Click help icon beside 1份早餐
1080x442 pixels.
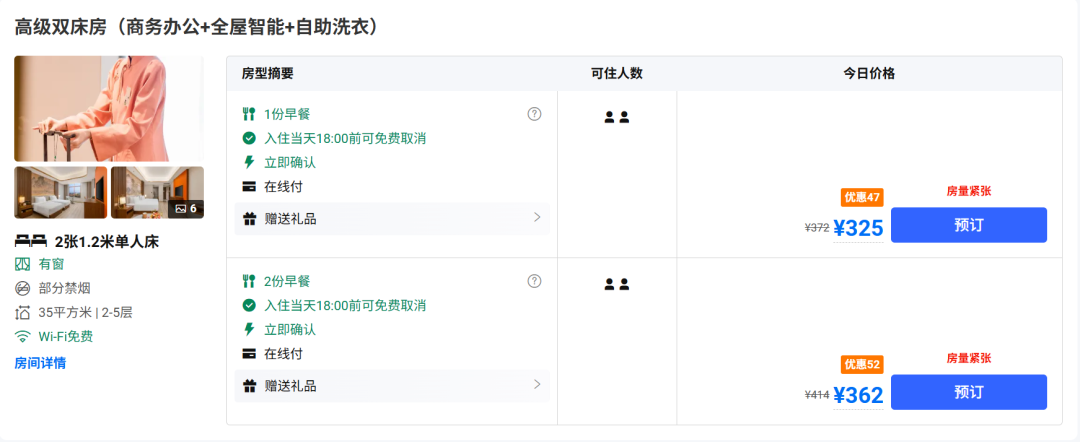tap(534, 114)
